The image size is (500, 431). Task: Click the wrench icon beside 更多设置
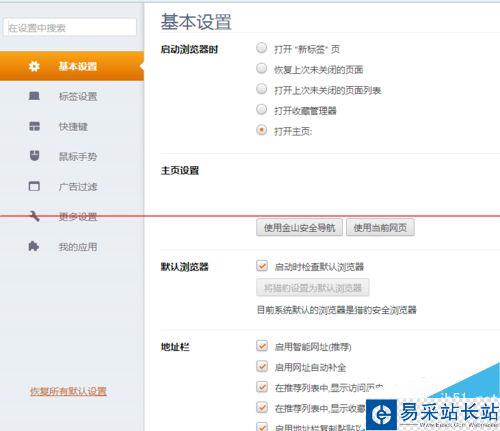tap(34, 216)
